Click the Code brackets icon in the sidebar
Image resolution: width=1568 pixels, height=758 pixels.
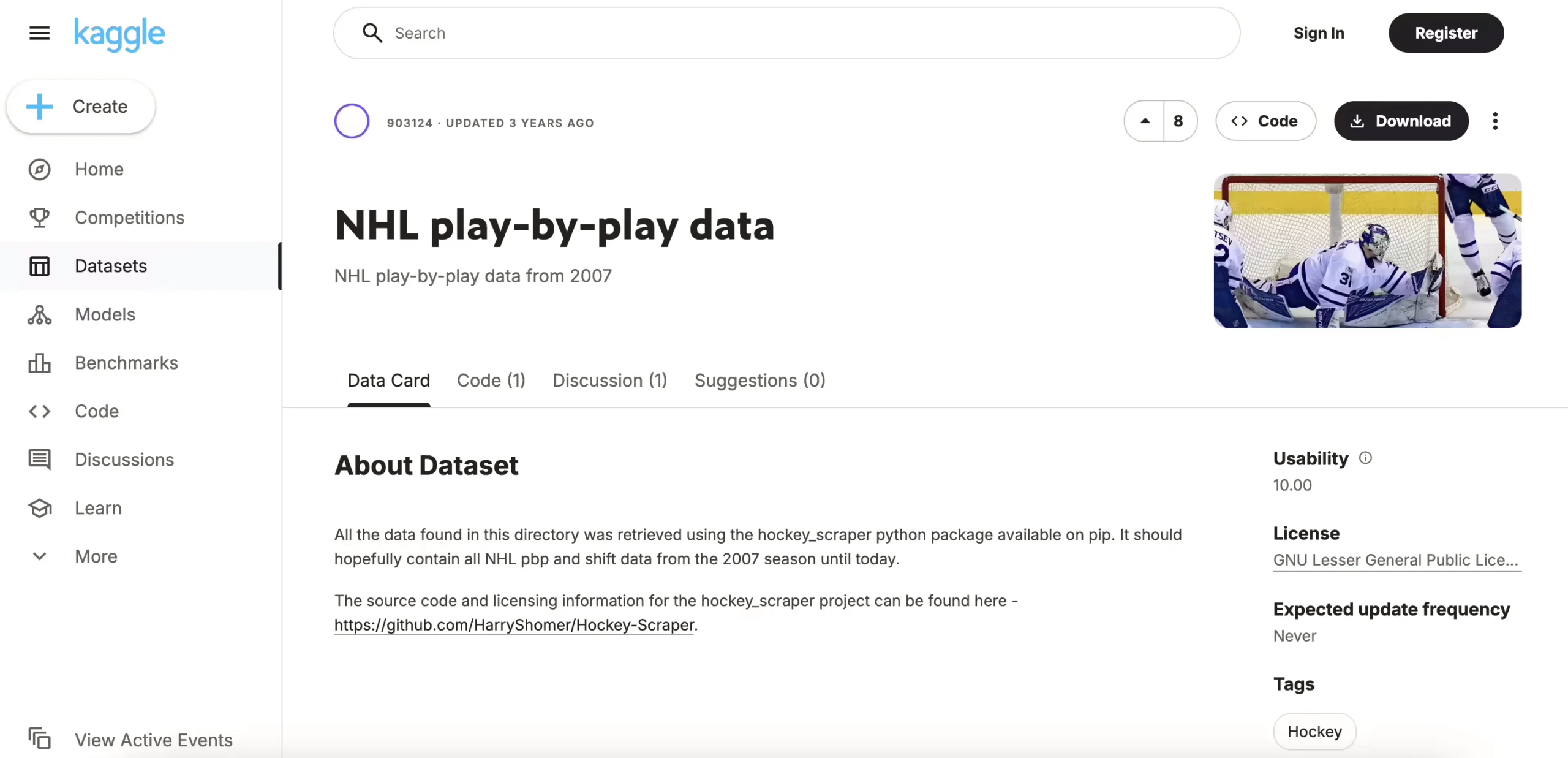pos(40,411)
